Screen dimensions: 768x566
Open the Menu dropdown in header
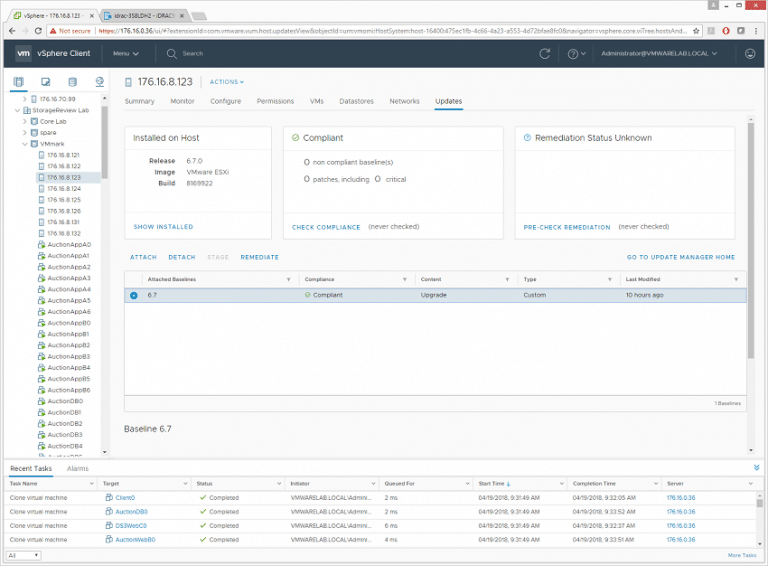[126, 53]
